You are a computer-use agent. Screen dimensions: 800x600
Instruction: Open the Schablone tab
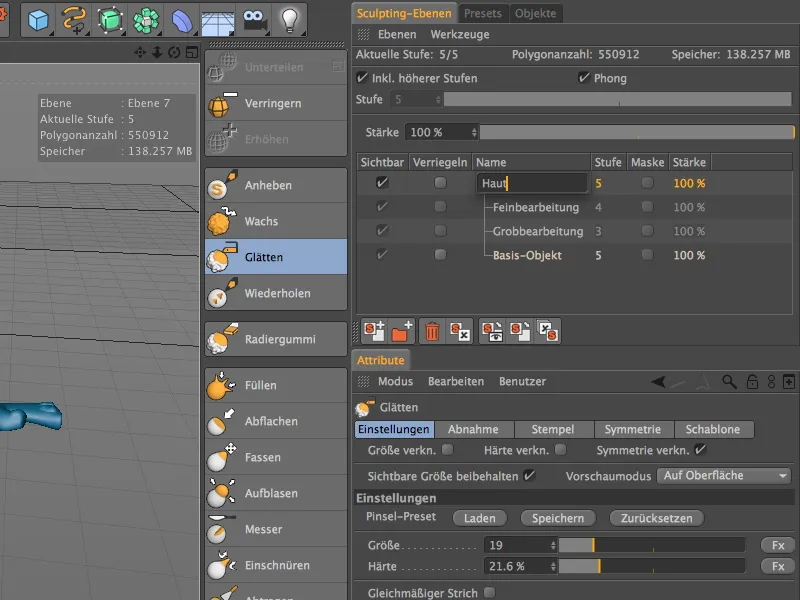(x=713, y=430)
